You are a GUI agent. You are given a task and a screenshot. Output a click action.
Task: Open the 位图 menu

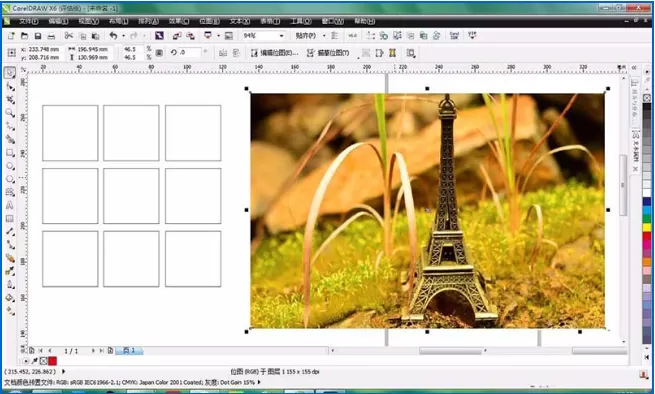click(x=209, y=21)
